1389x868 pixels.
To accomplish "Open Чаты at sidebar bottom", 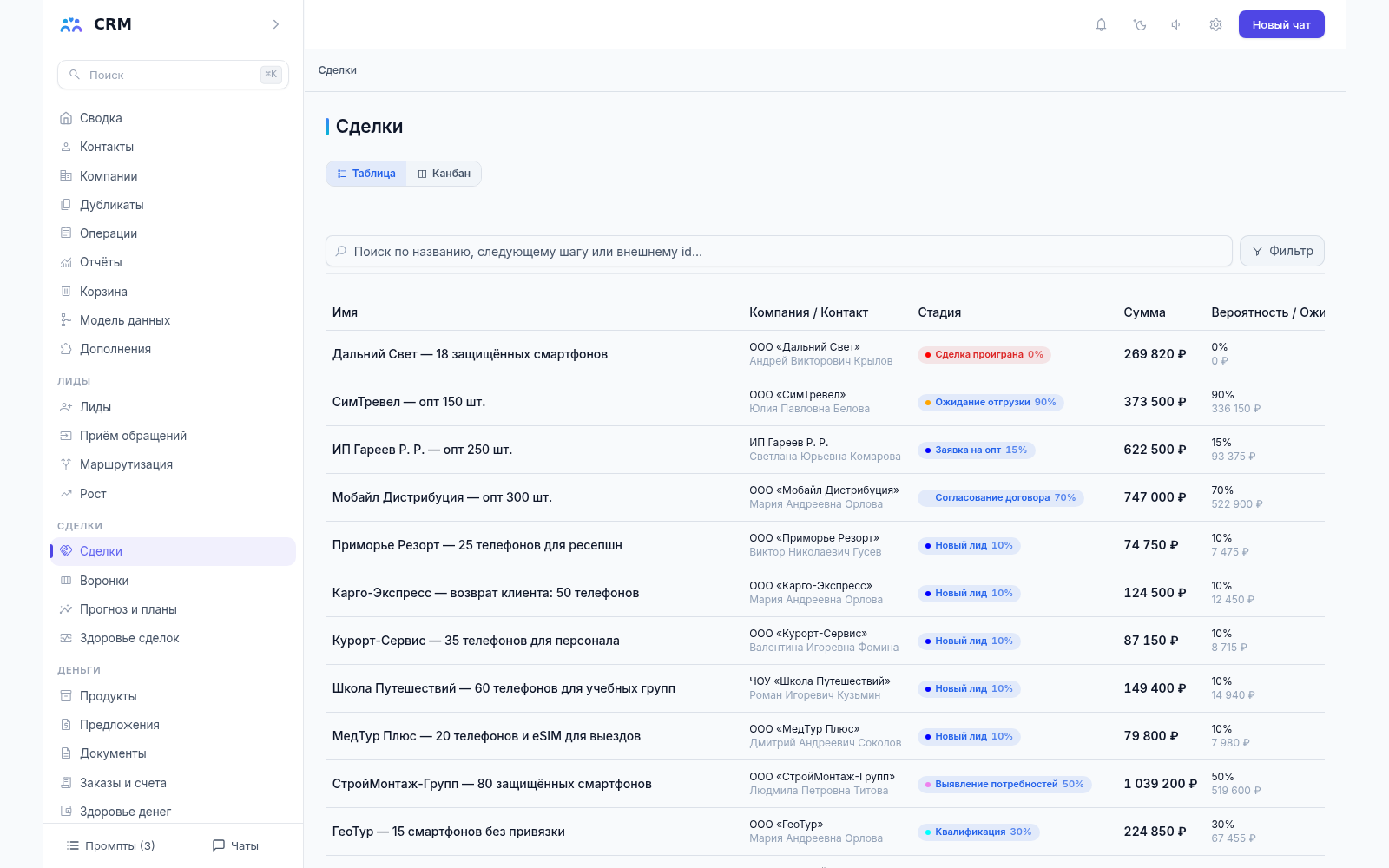I will coord(235,845).
